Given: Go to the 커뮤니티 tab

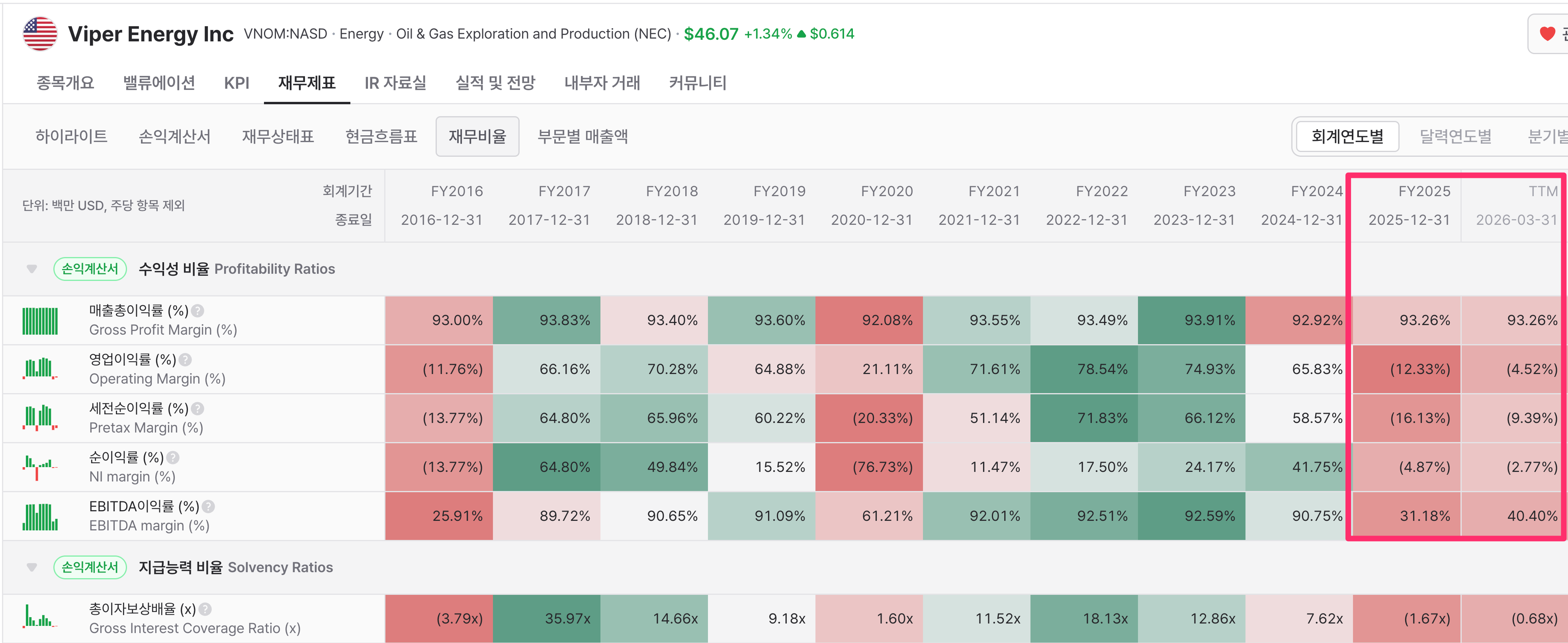Looking at the screenshot, I should (x=698, y=83).
